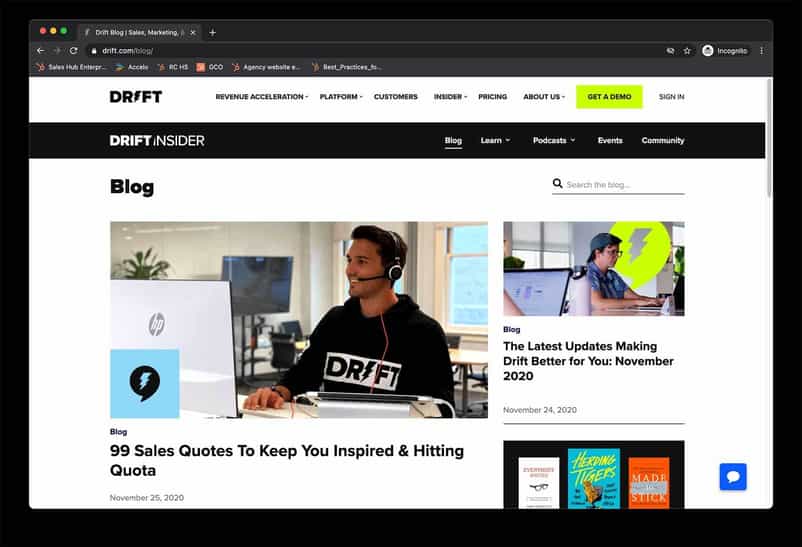Viewport: 802px width, 547px height.
Task: Expand the Platform menu
Action: coord(341,97)
